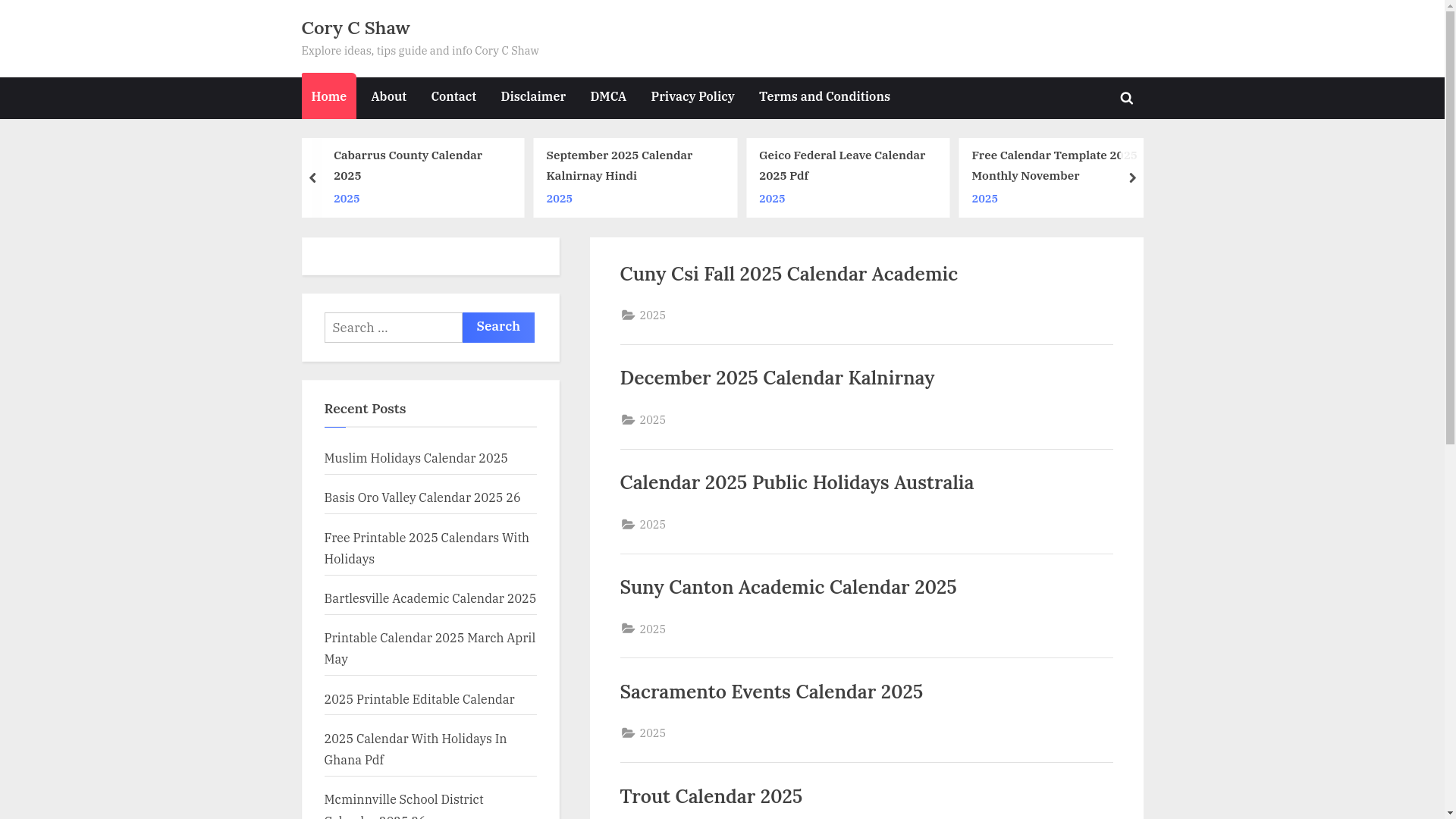The width and height of the screenshot is (1456, 819).
Task: Open the Home menu tab
Action: pyautogui.click(x=328, y=96)
